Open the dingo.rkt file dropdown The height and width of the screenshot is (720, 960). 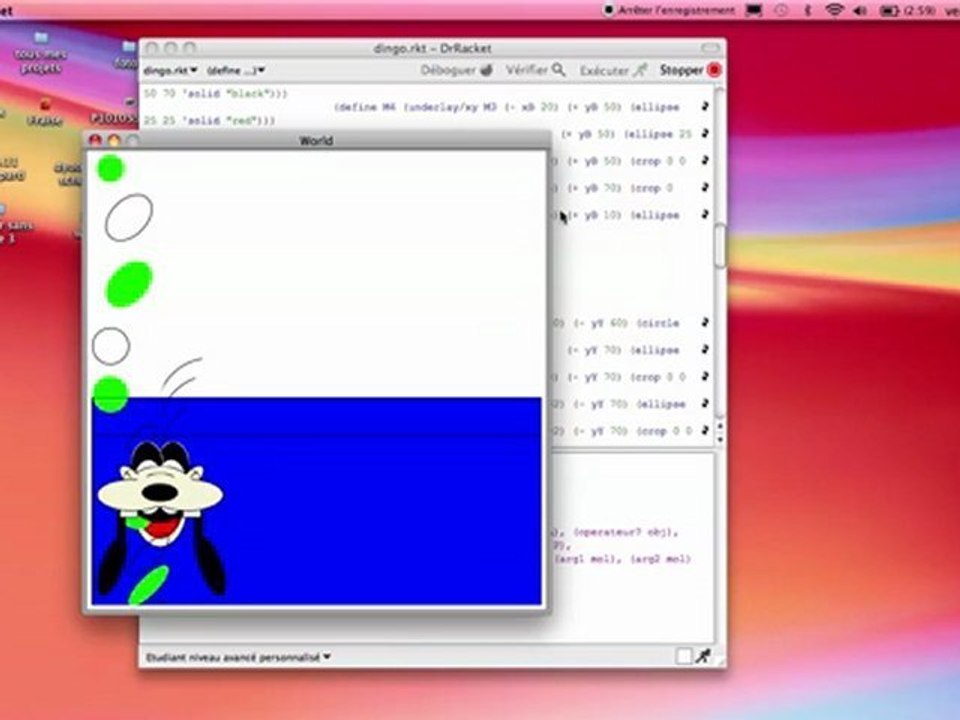[x=170, y=70]
